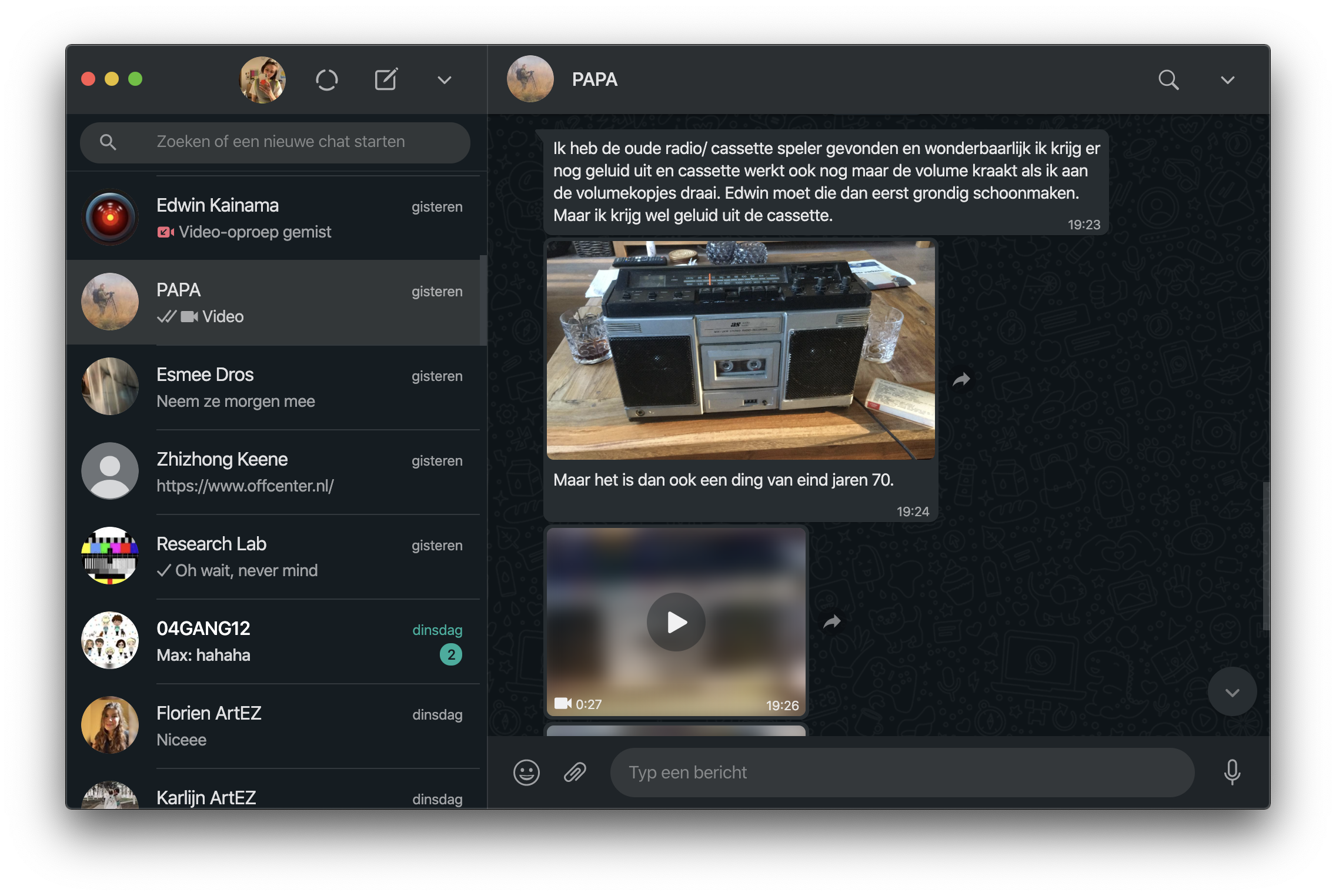Forward the 0:27 video message

[x=832, y=622]
